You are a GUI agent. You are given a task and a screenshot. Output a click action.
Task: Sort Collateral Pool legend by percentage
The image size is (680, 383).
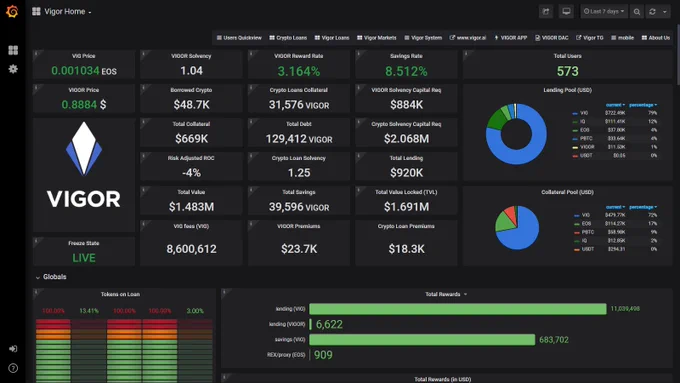[643, 207]
